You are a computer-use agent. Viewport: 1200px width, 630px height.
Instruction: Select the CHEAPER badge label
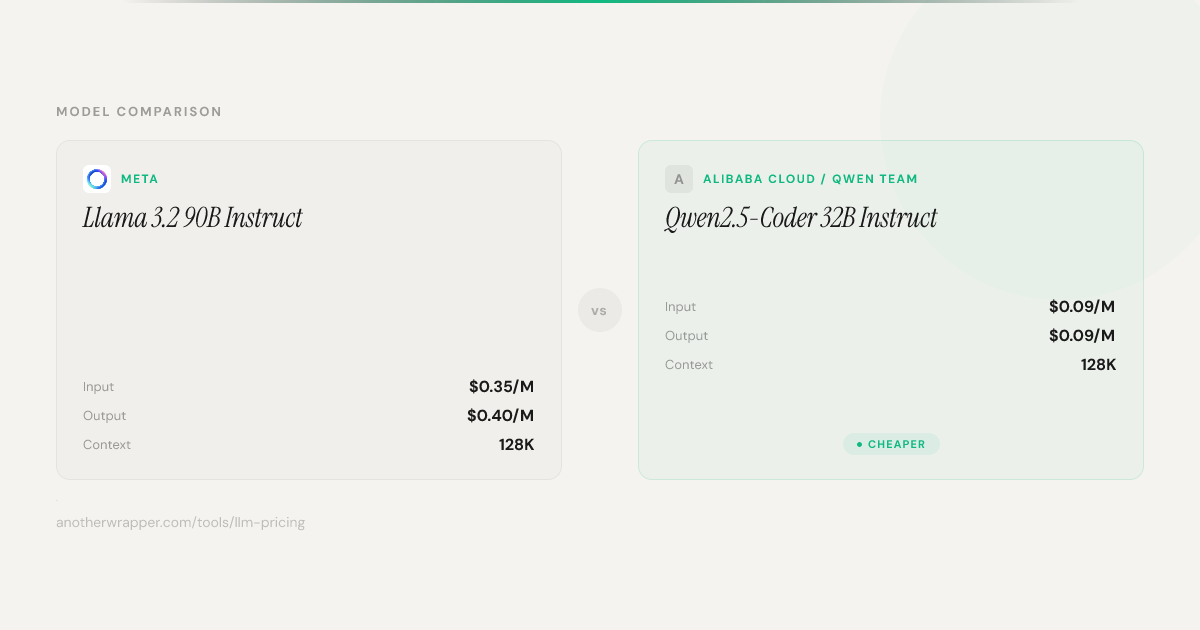point(896,444)
